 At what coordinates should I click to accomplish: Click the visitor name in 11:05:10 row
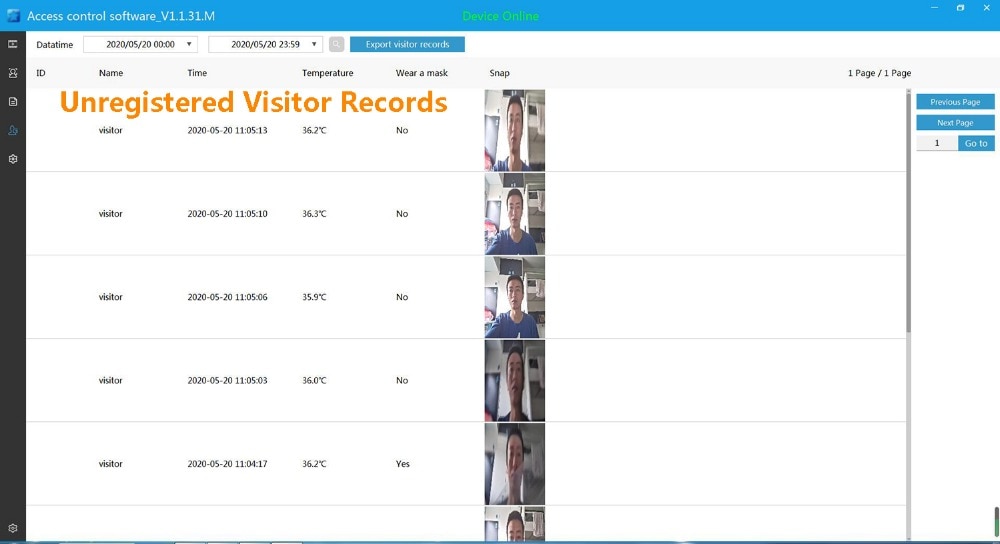pos(110,214)
